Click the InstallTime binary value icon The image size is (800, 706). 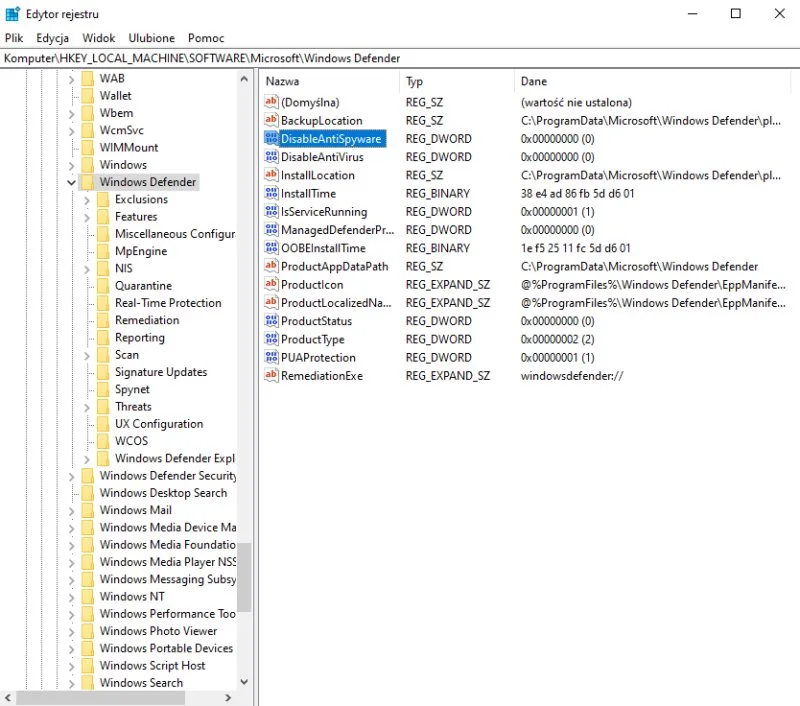270,194
